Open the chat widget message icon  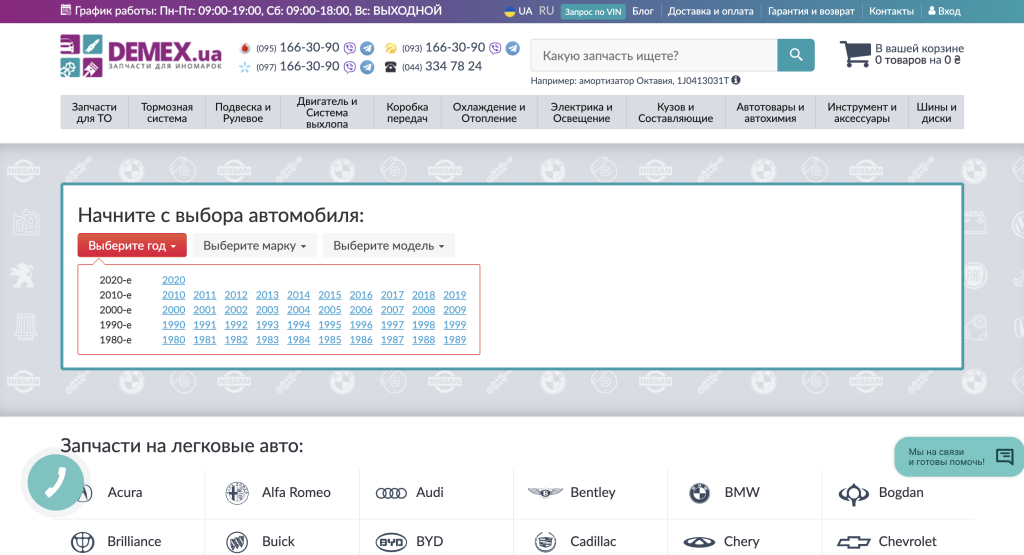(x=1004, y=456)
